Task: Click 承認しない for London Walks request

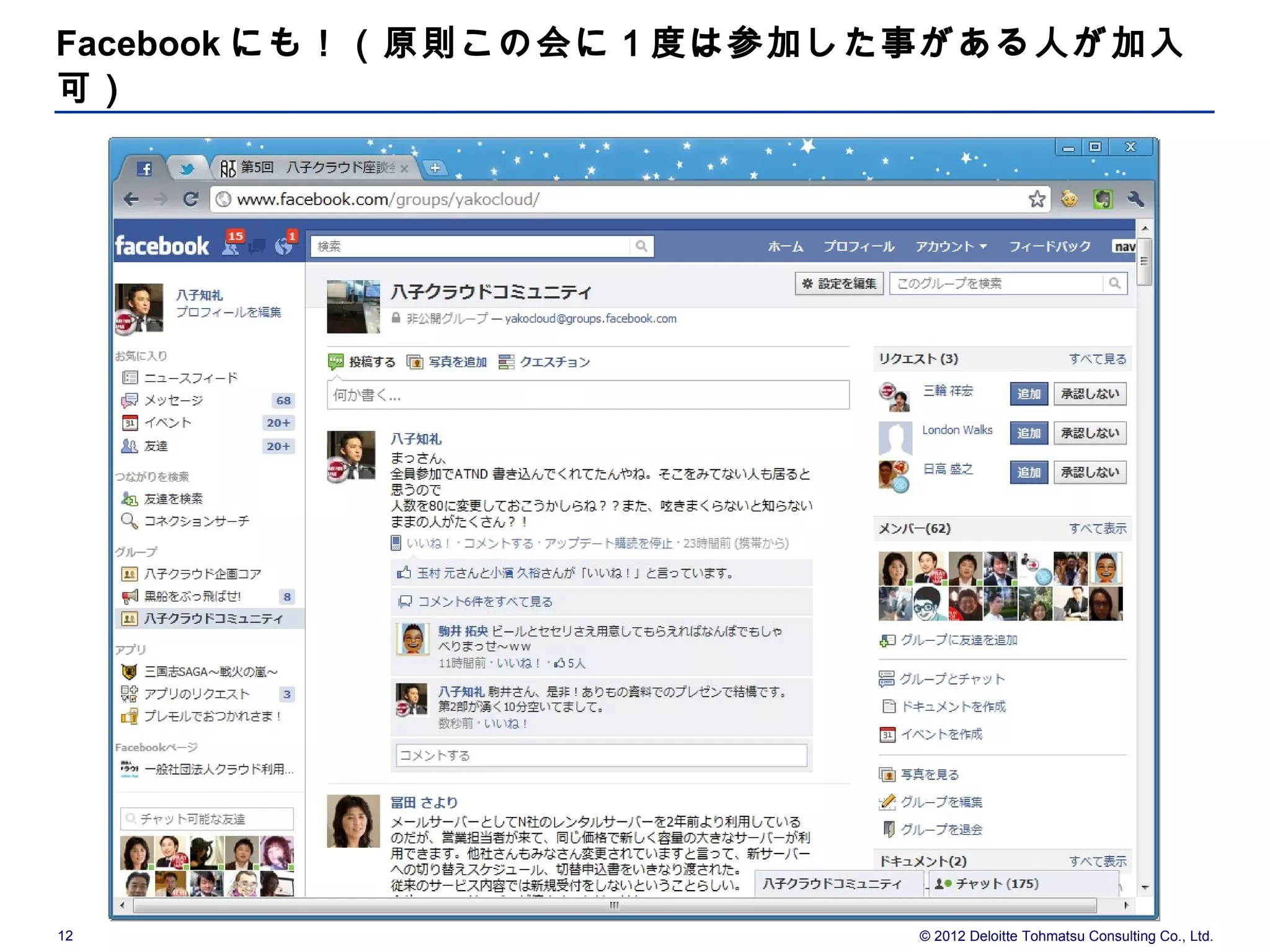Action: point(1090,433)
